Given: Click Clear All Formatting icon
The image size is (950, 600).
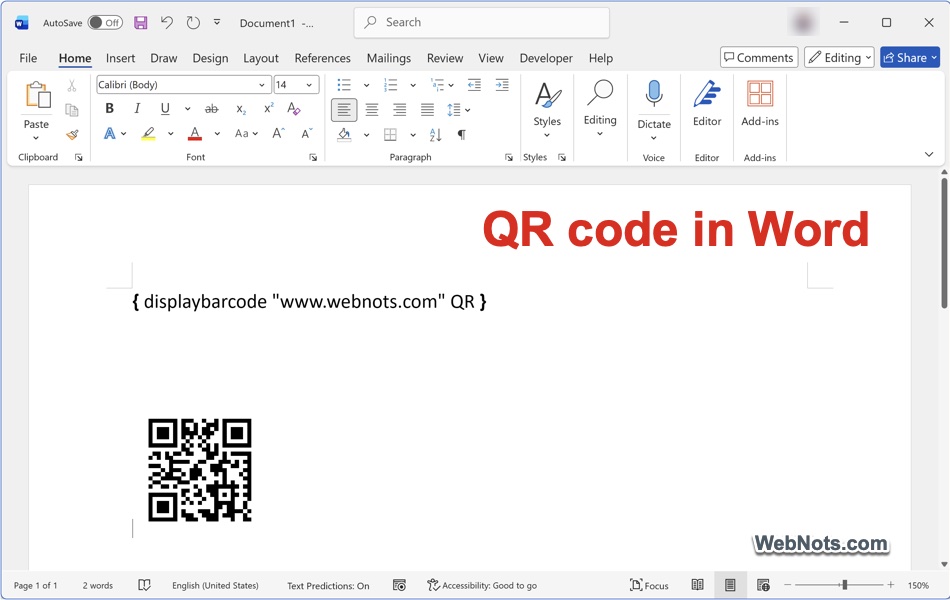Looking at the screenshot, I should click(294, 108).
